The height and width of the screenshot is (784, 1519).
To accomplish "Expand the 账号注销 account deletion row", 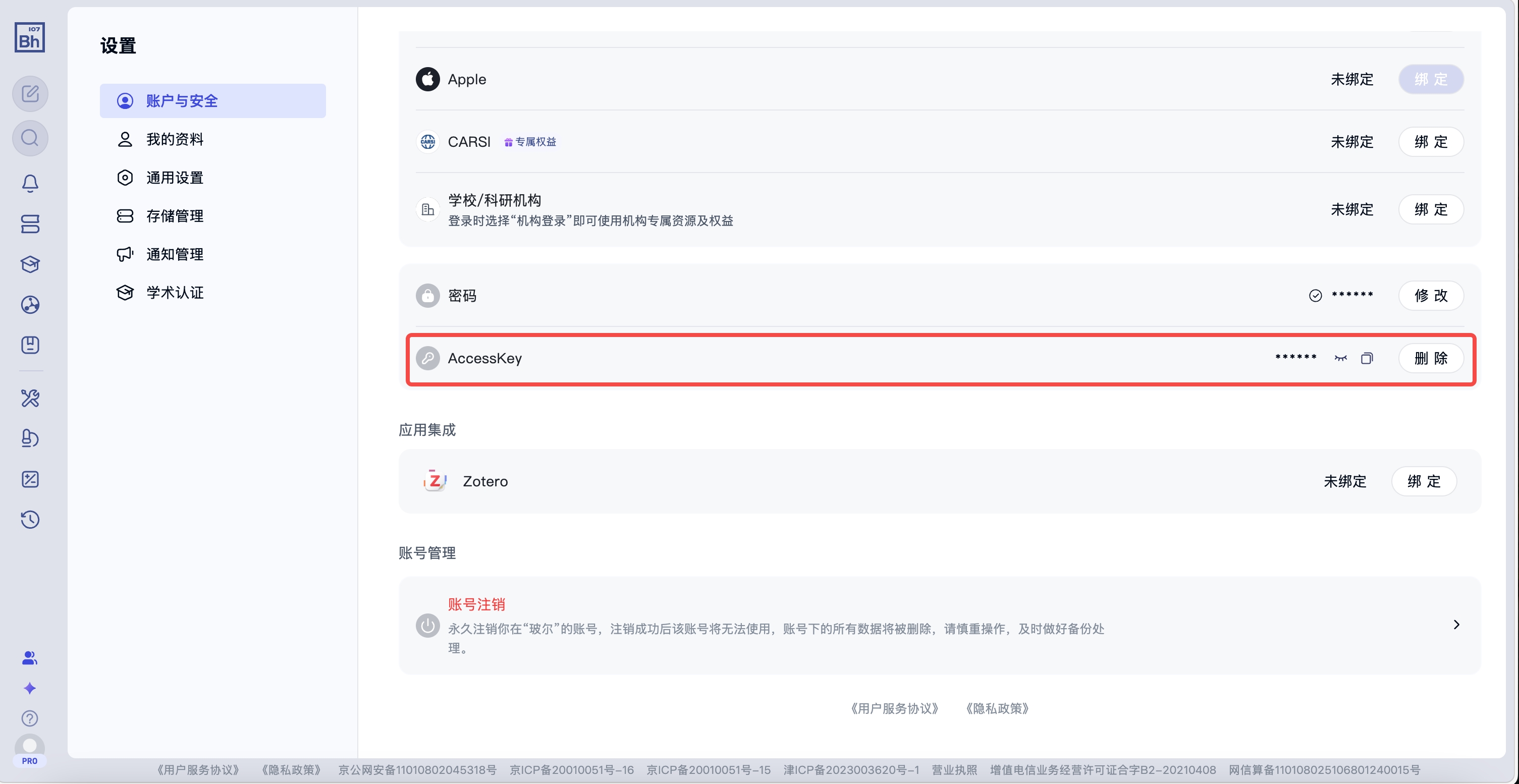I will (x=1456, y=624).
